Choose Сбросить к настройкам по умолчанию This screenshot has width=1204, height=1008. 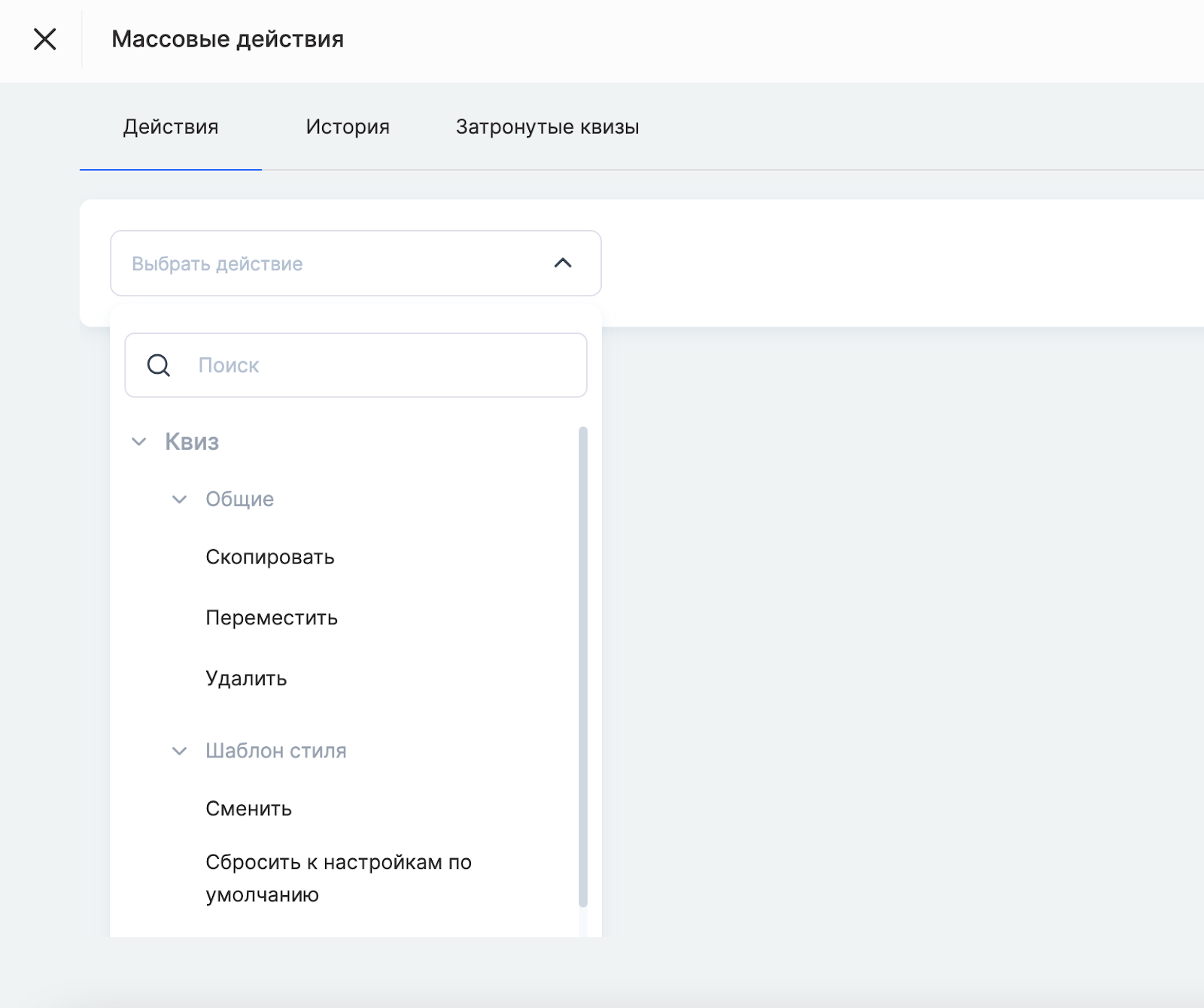338,878
